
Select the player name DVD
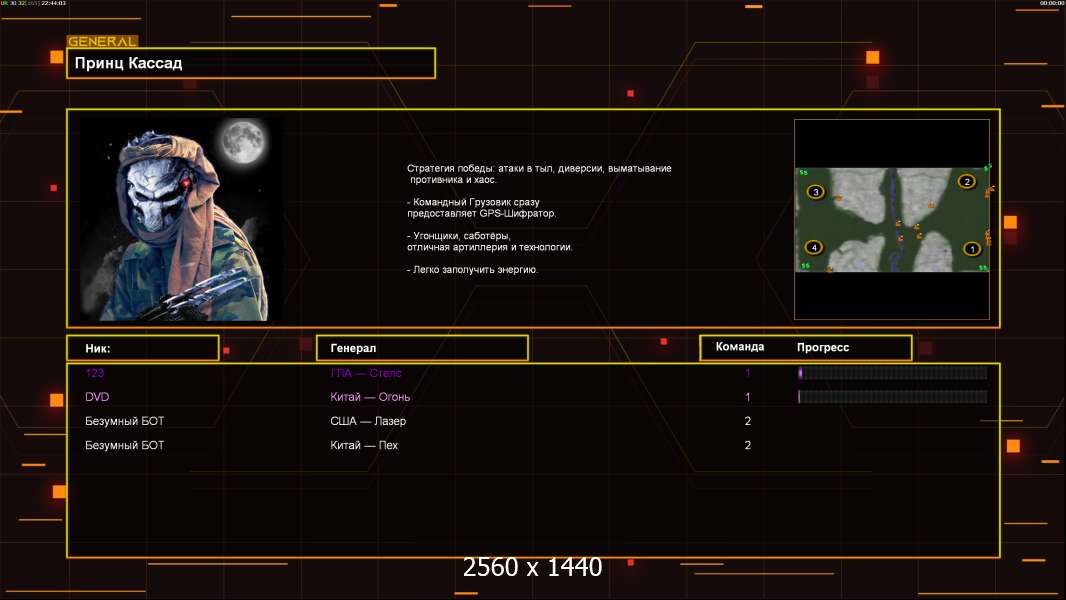click(x=97, y=397)
